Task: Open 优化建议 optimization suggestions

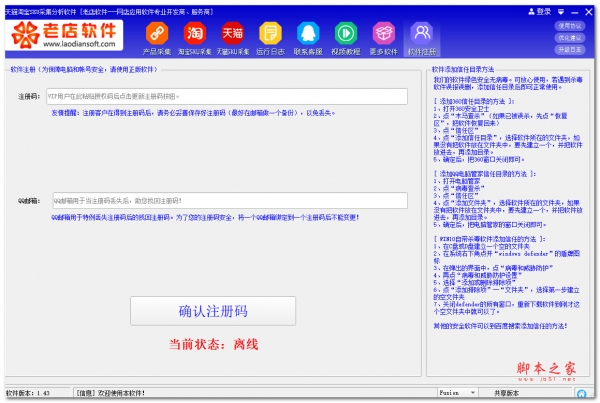Action: (570, 38)
